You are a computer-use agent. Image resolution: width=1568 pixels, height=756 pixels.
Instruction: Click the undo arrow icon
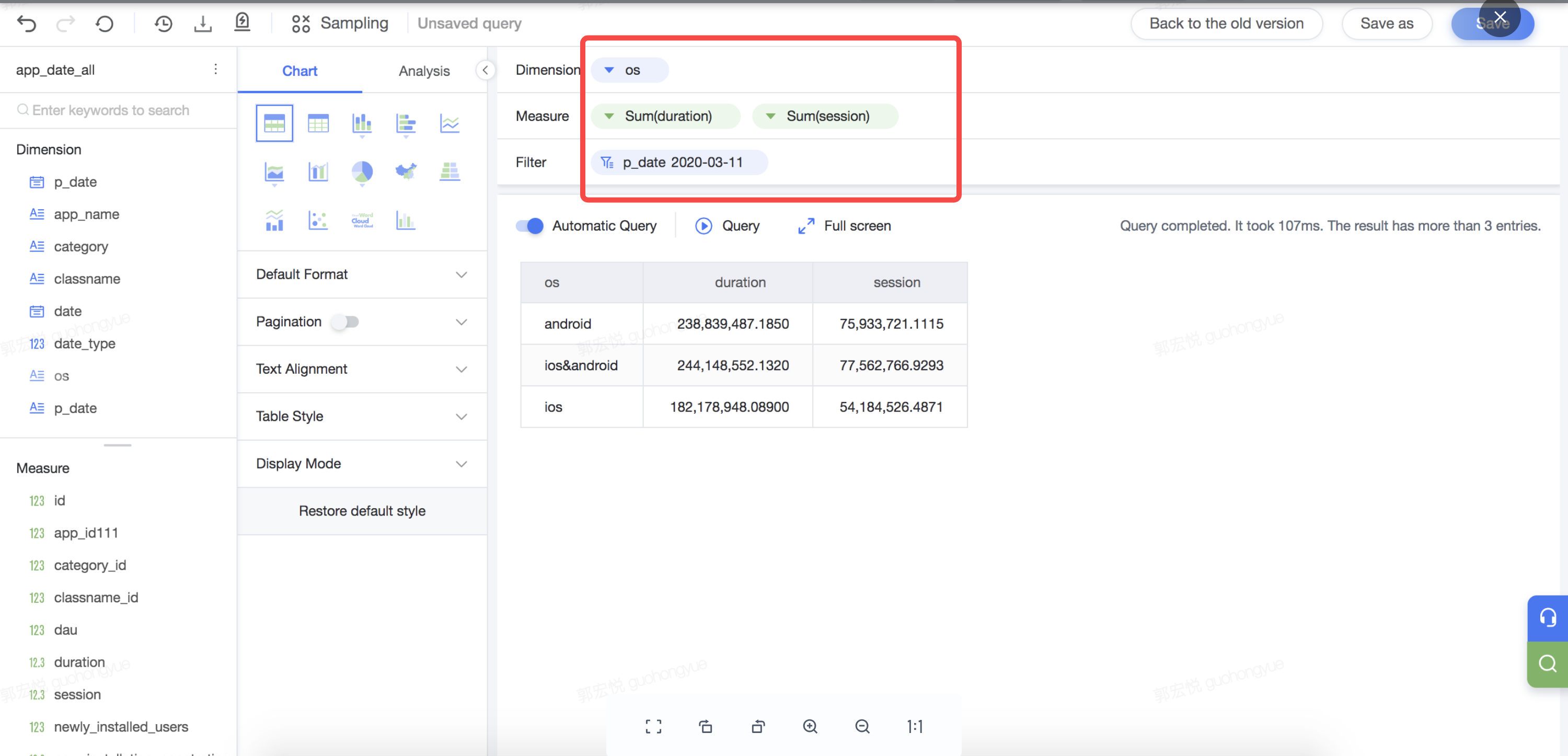click(x=27, y=23)
